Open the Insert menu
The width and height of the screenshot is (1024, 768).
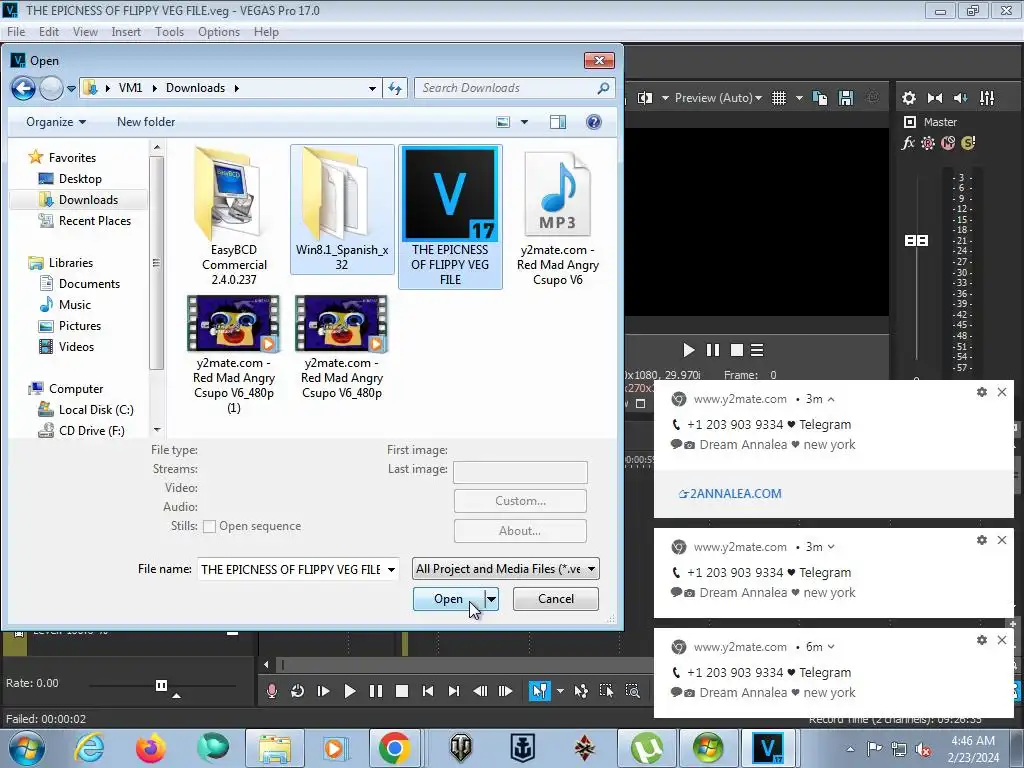pos(126,32)
